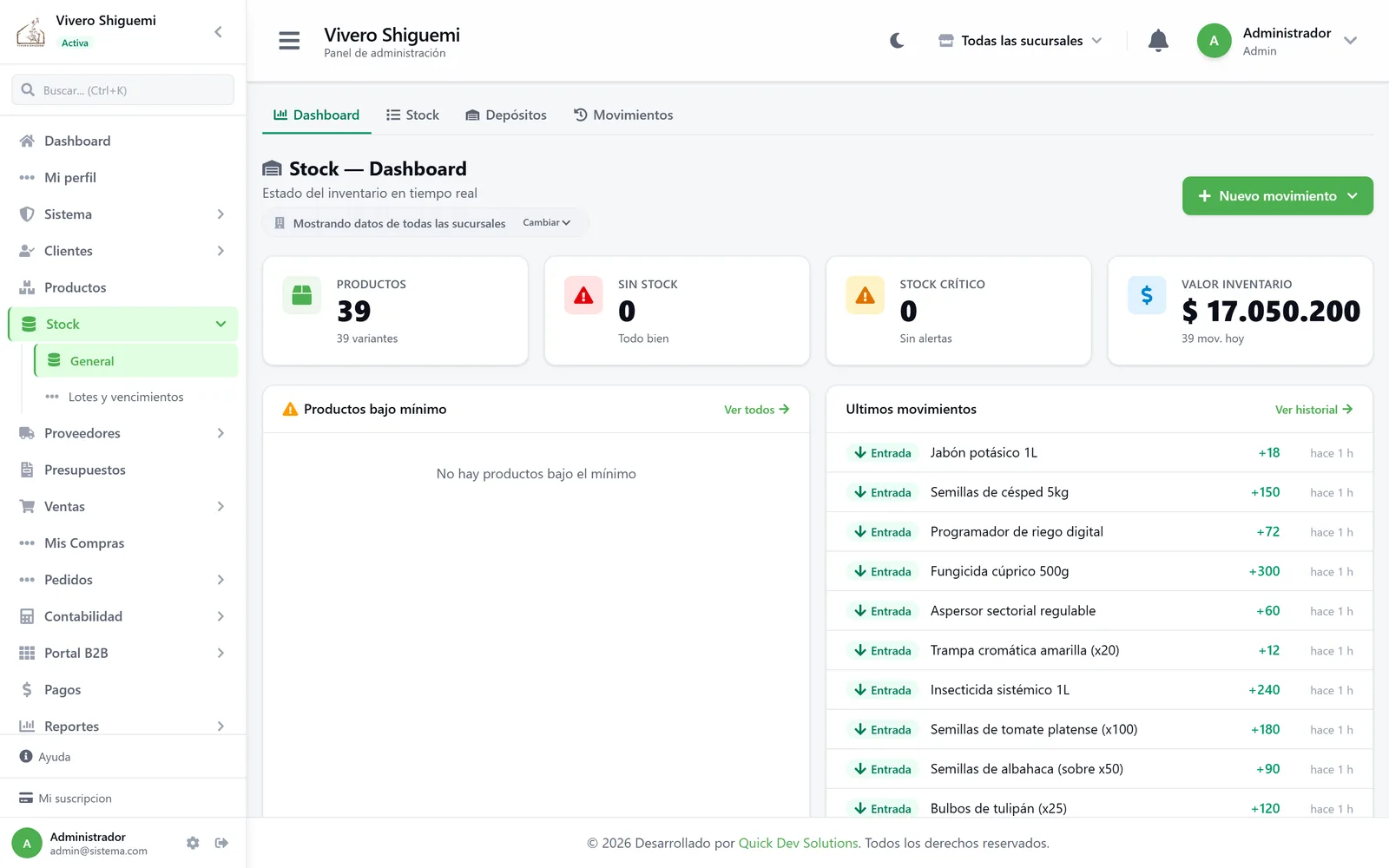Screen dimensions: 1389x868
Task: Click the Reportes chart icon
Action: (x=27, y=726)
